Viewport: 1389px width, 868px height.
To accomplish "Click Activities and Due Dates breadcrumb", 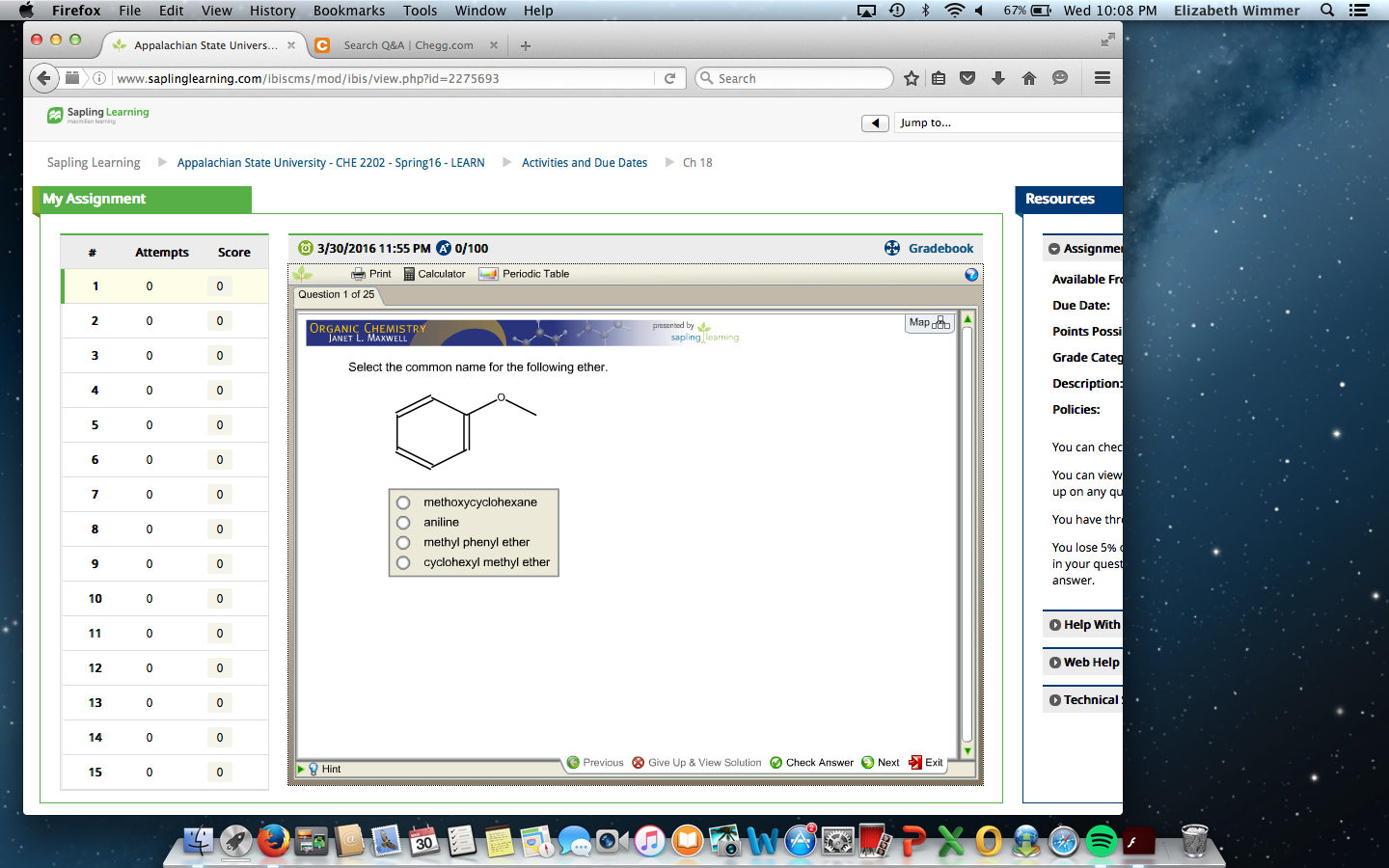I will (x=584, y=163).
